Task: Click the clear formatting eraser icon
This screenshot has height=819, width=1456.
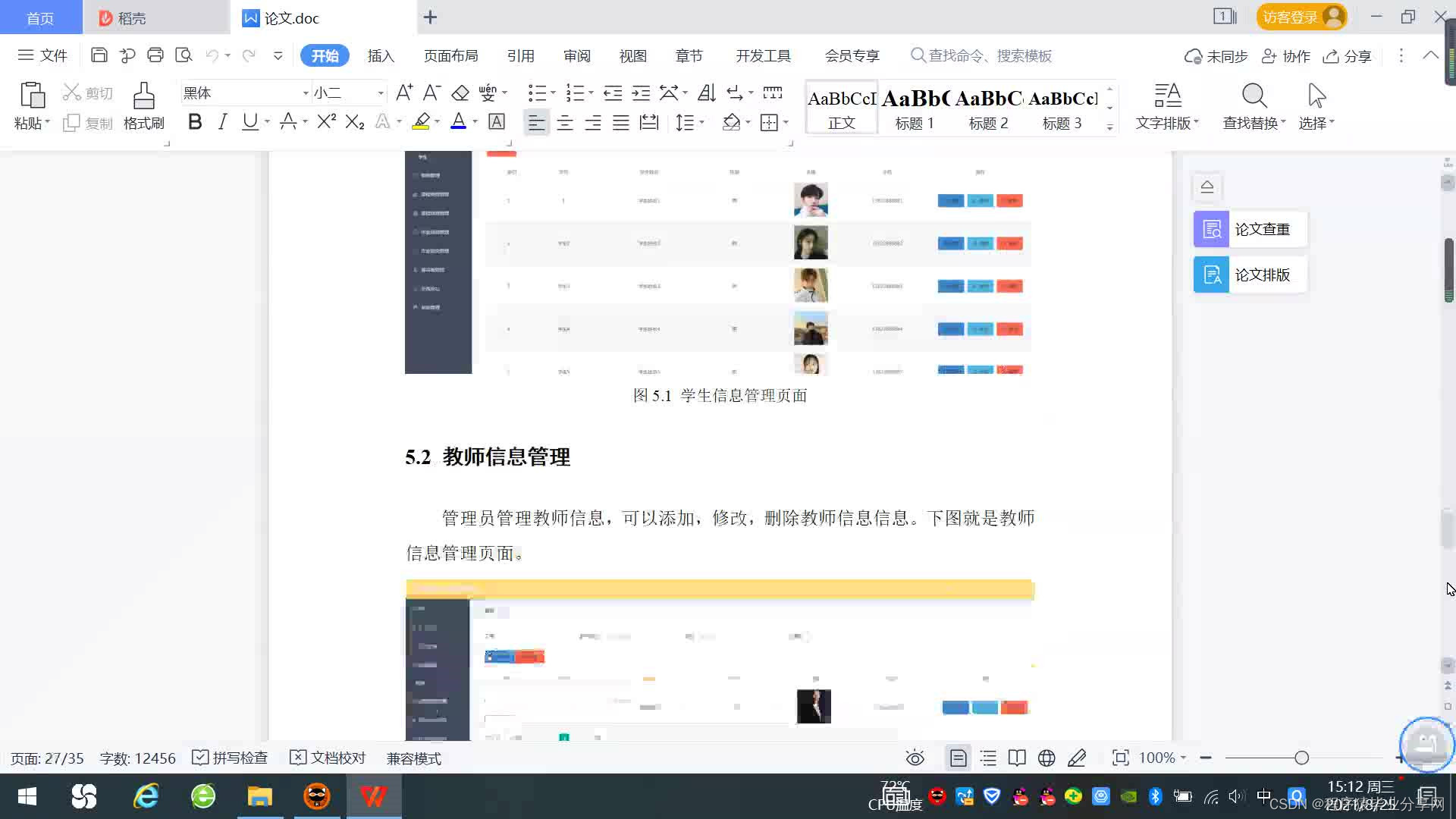Action: 460,93
